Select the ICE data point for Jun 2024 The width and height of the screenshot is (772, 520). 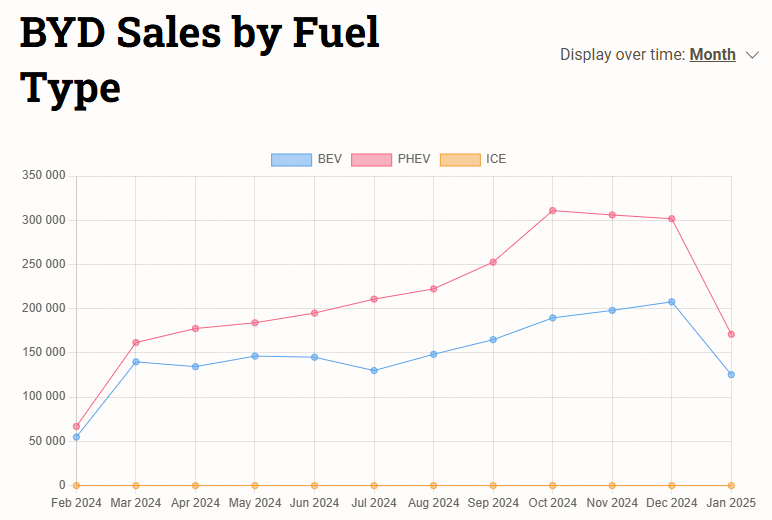tap(314, 485)
